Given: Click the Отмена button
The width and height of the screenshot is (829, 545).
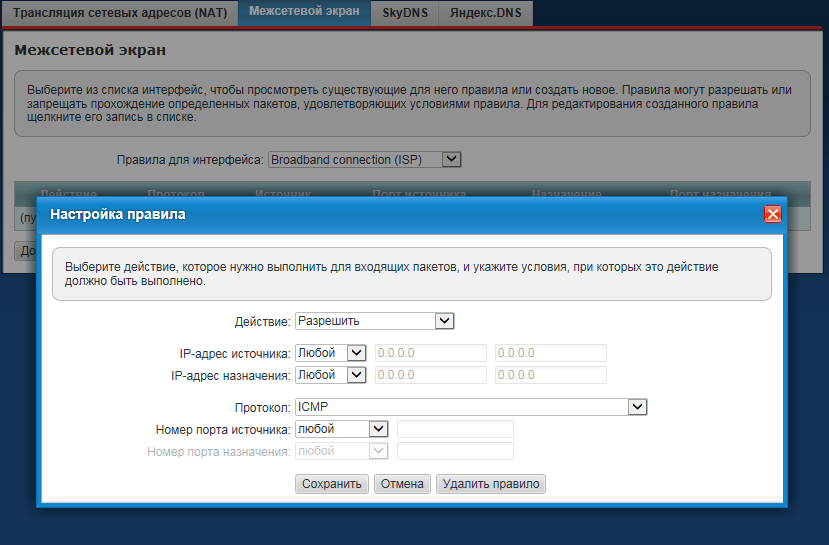Looking at the screenshot, I should pyautogui.click(x=404, y=484).
